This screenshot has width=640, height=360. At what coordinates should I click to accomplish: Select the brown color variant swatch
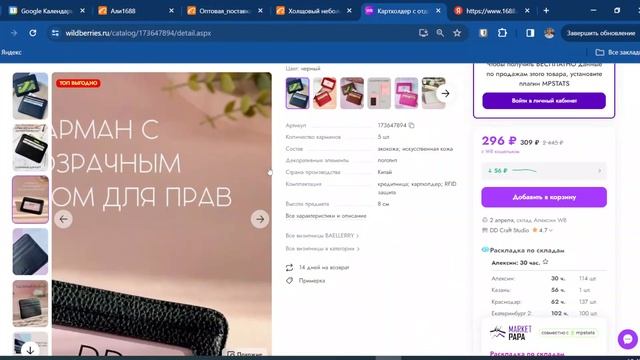352,93
